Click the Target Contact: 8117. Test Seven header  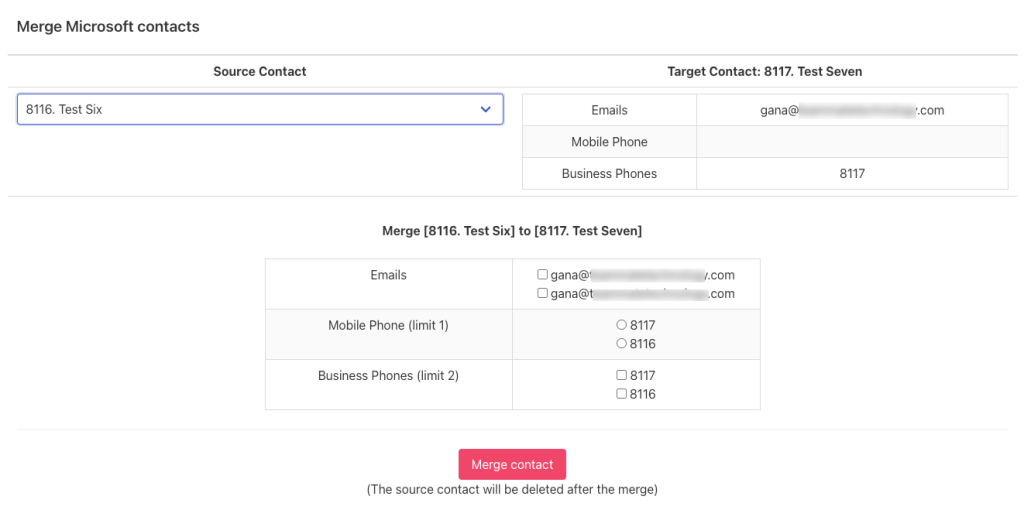coord(765,72)
